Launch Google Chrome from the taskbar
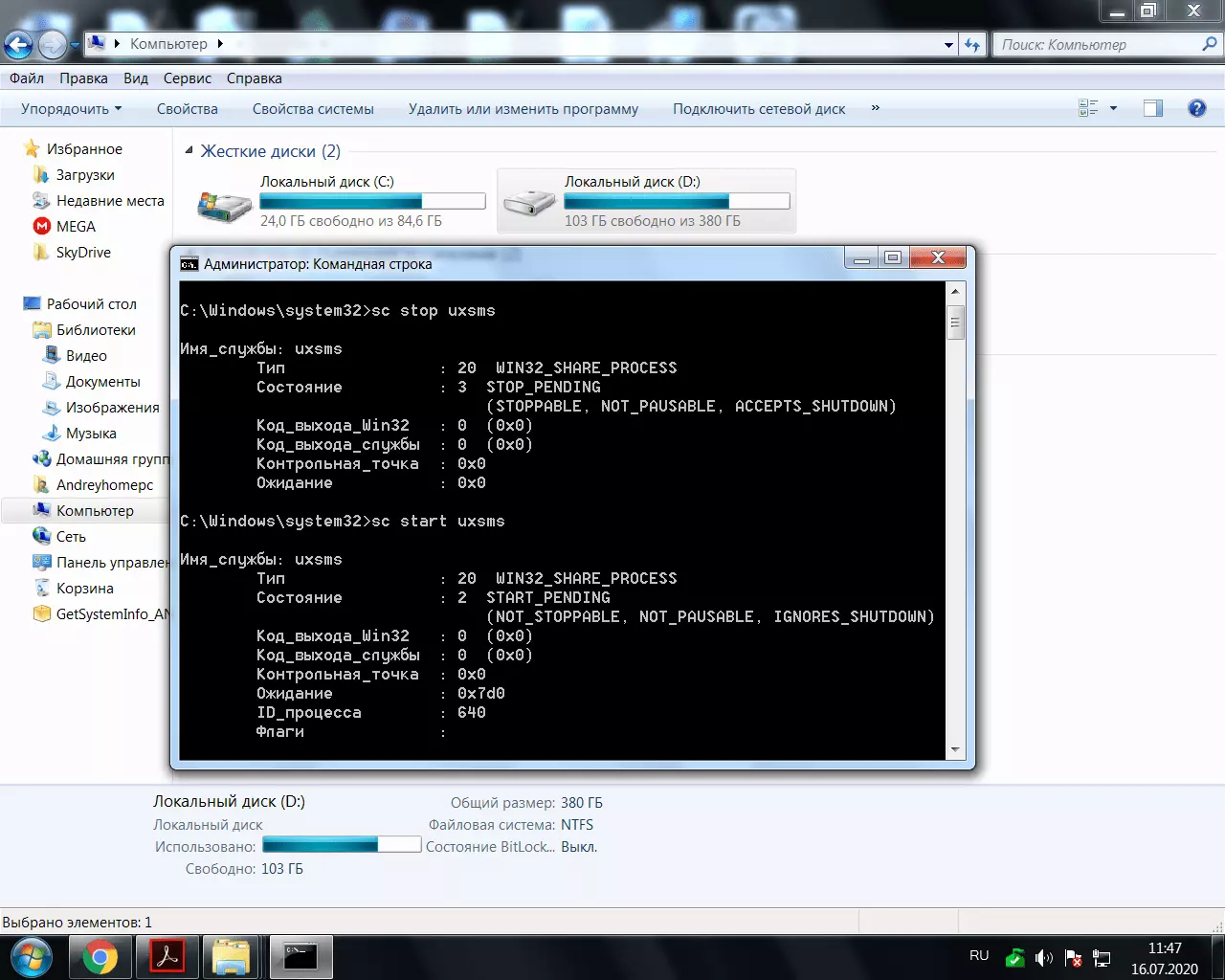This screenshot has height=980, width=1225. (100, 957)
